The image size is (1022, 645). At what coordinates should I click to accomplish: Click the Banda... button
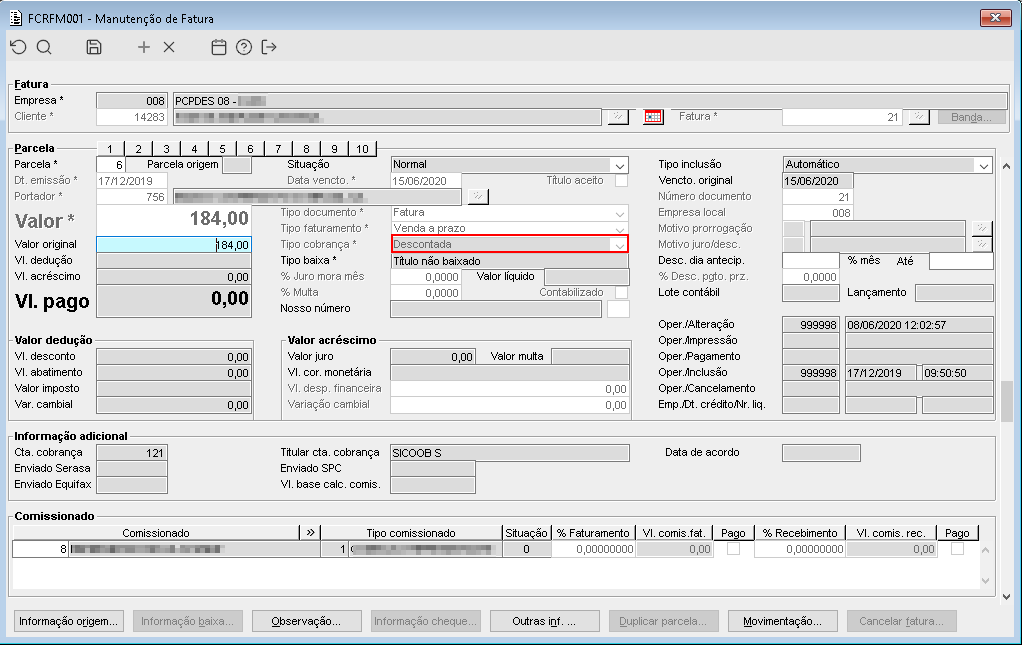pyautogui.click(x=972, y=117)
